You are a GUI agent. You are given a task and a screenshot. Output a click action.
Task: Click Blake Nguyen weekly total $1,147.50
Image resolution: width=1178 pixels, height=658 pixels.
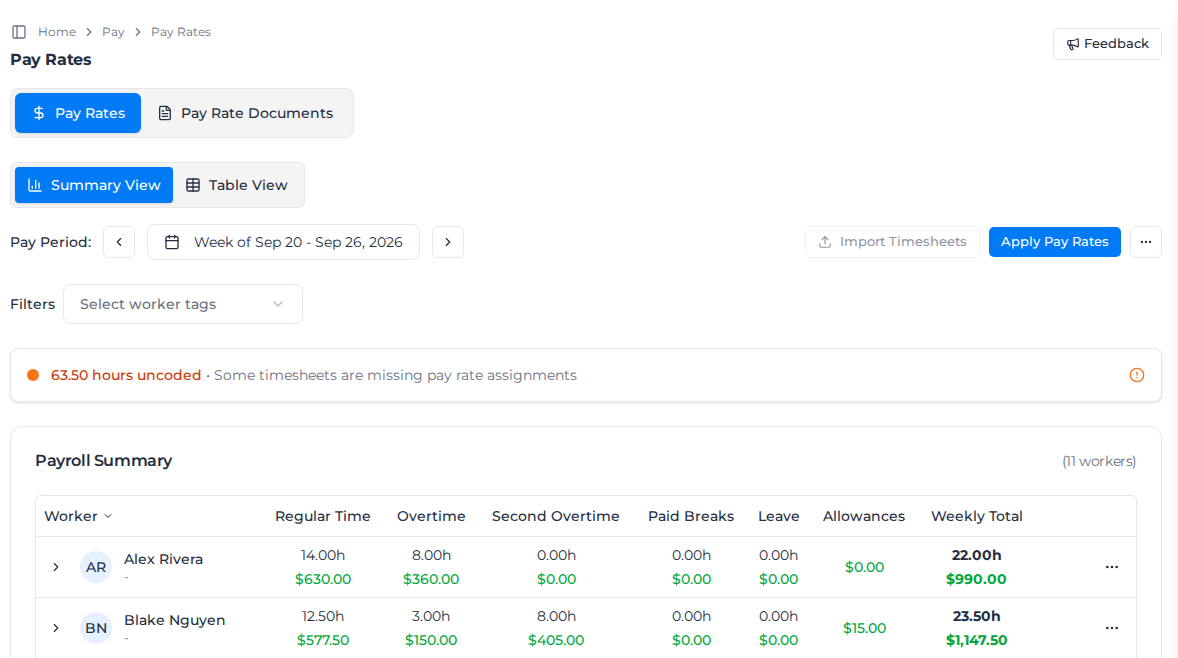pyautogui.click(x=976, y=640)
